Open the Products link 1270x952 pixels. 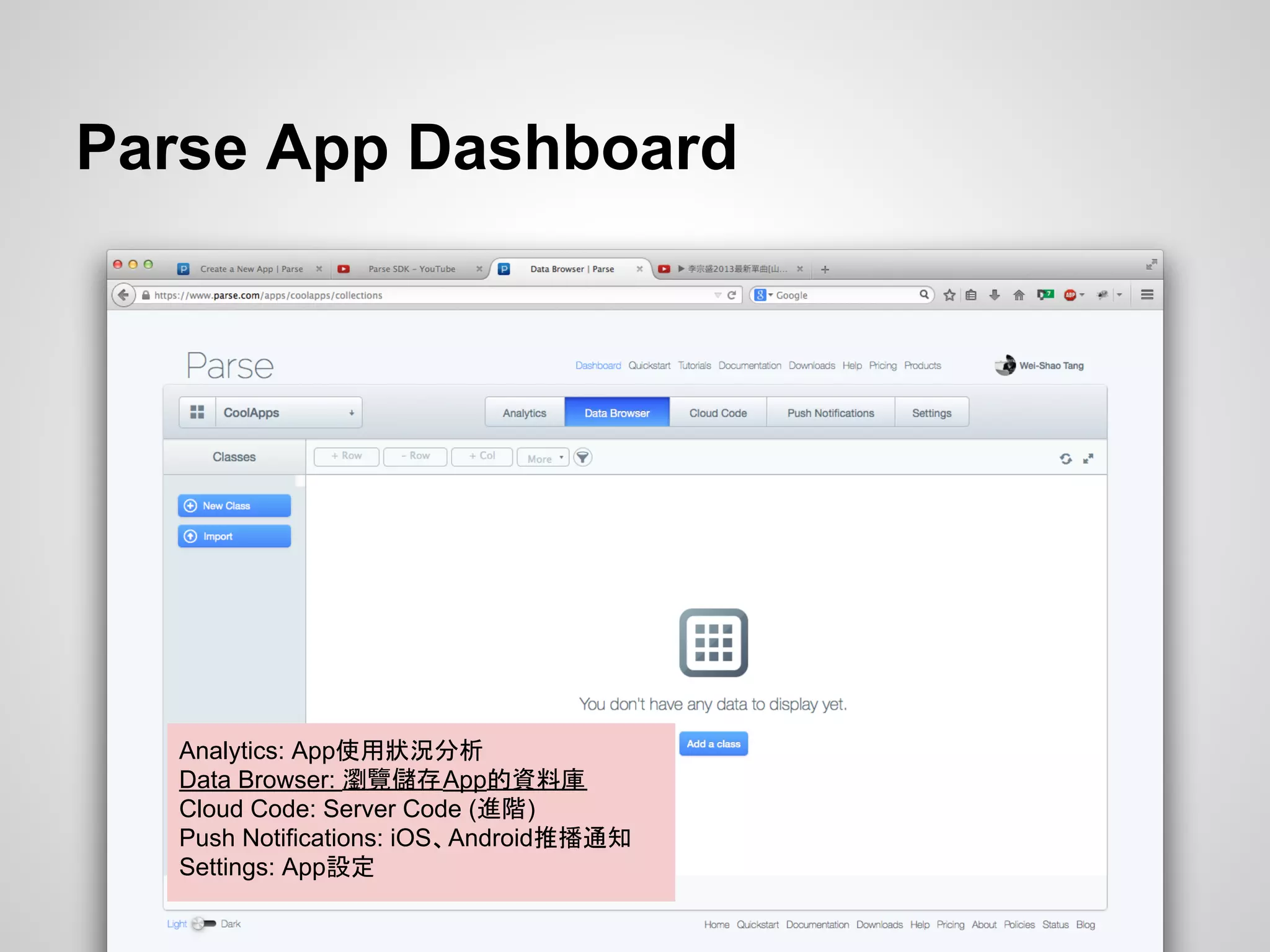(922, 366)
